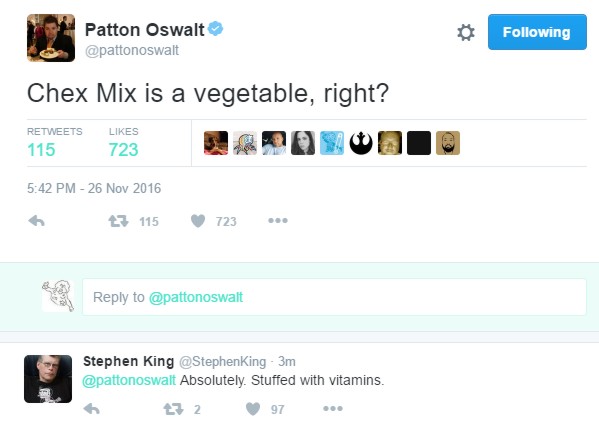
Task: View the 115 retweets count
Action: click(41, 149)
